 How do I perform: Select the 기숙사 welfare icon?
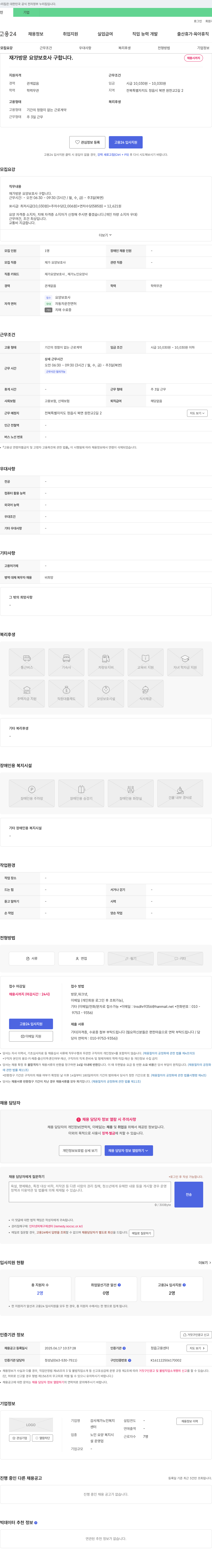tap(66, 663)
